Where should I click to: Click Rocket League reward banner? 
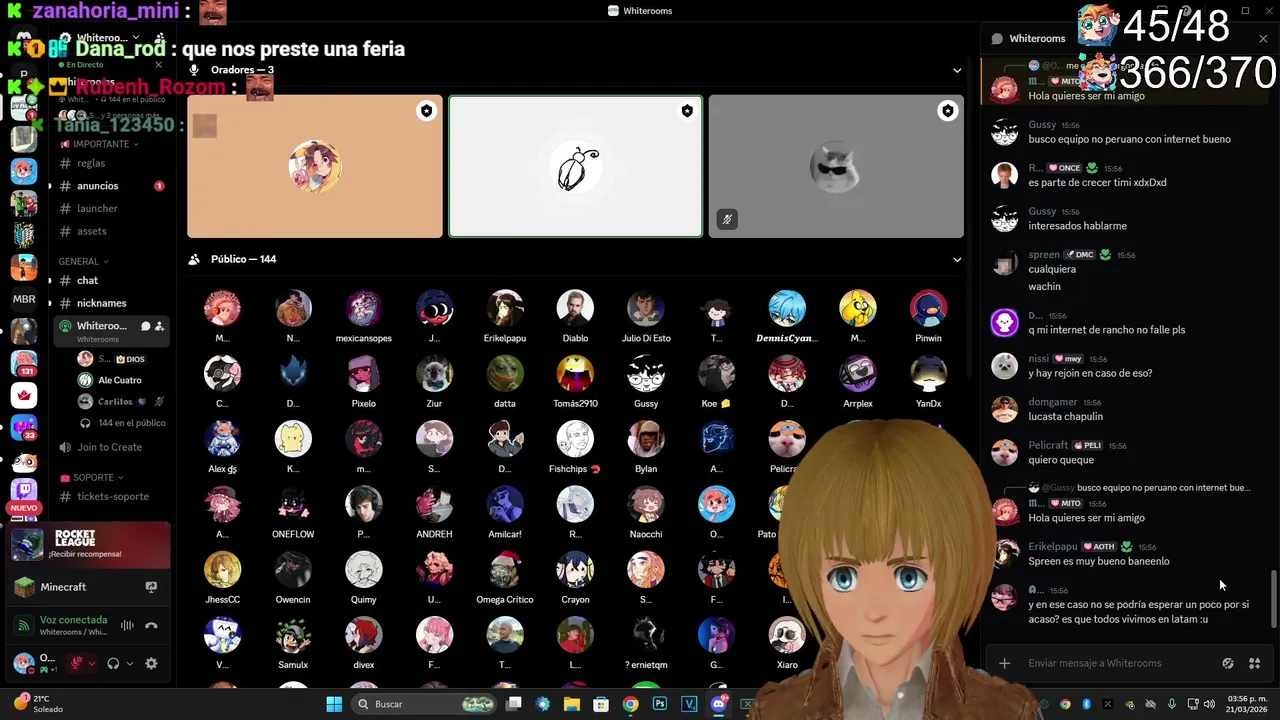(x=88, y=544)
